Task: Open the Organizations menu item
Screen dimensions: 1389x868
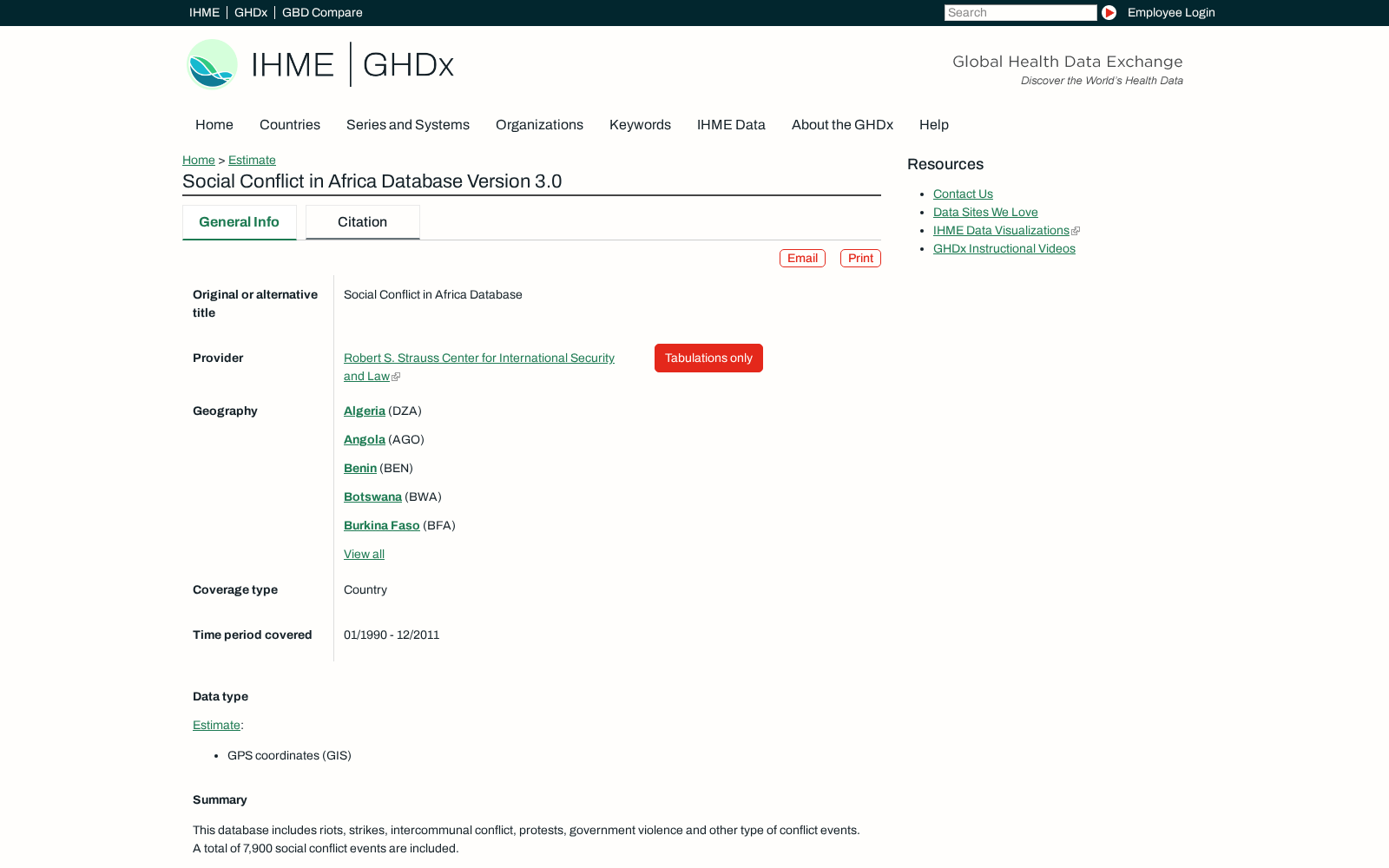Action: coord(539,125)
